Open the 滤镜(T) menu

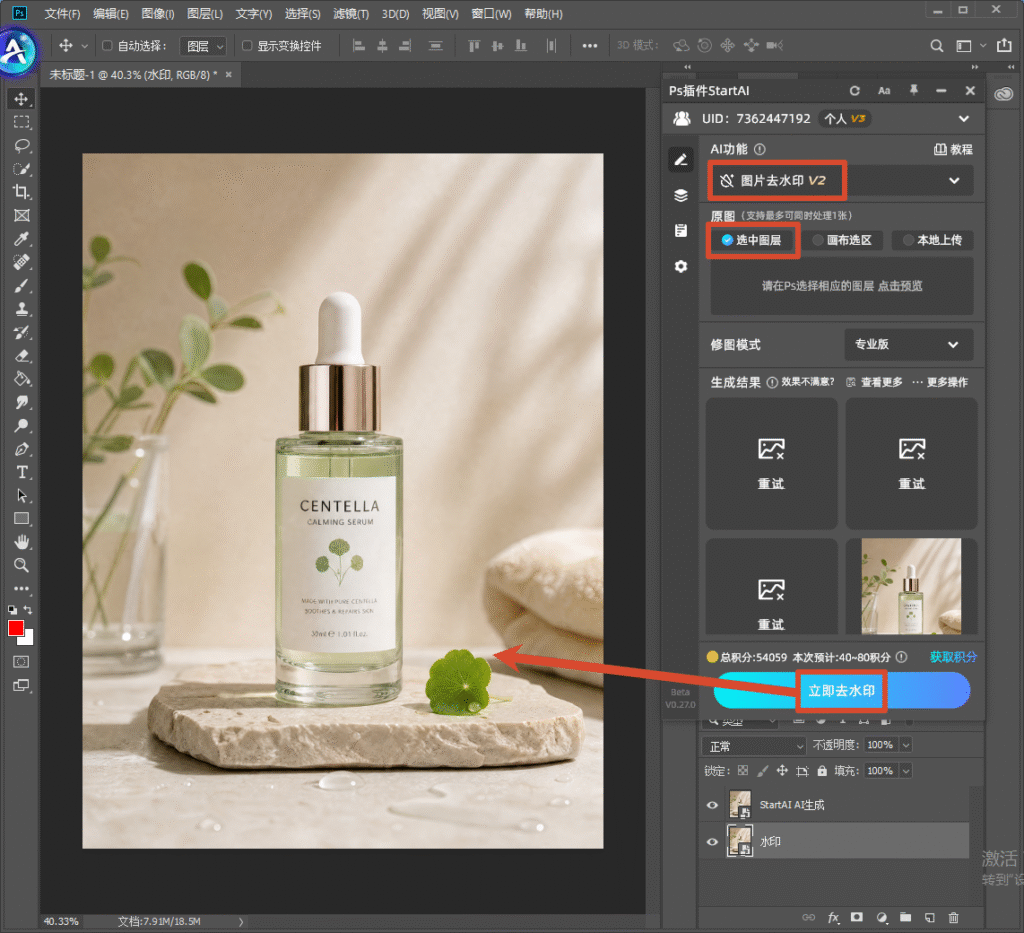point(351,14)
